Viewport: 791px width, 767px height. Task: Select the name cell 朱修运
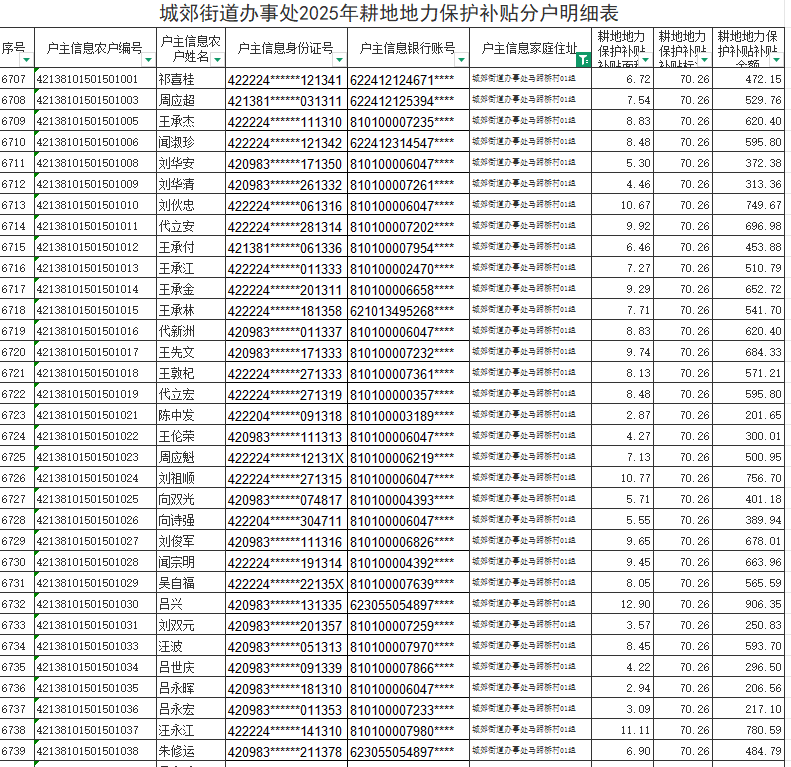[191, 751]
